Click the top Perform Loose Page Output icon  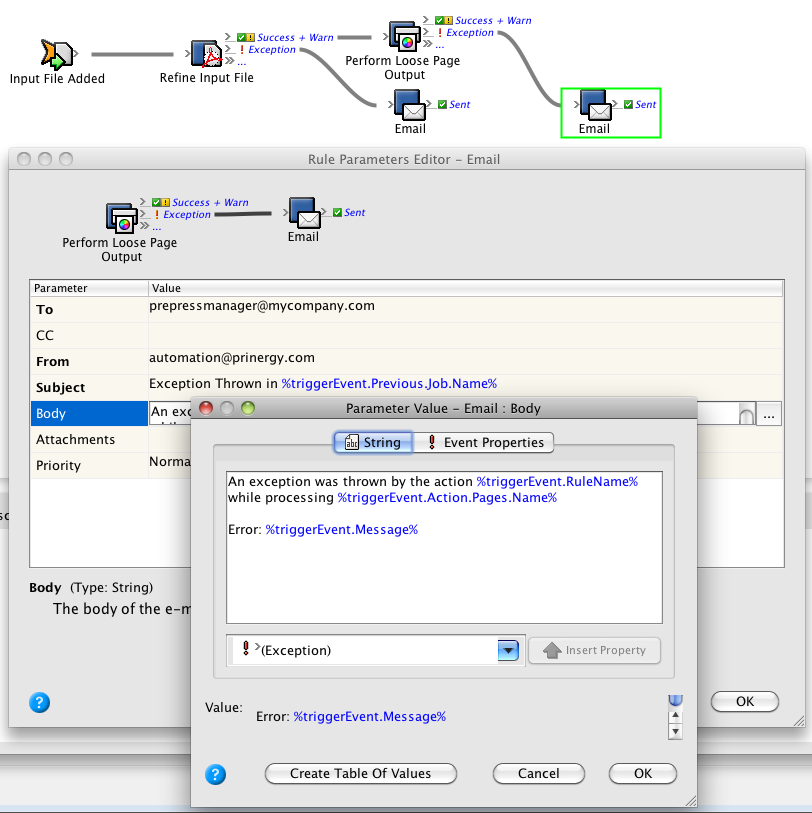[x=404, y=37]
